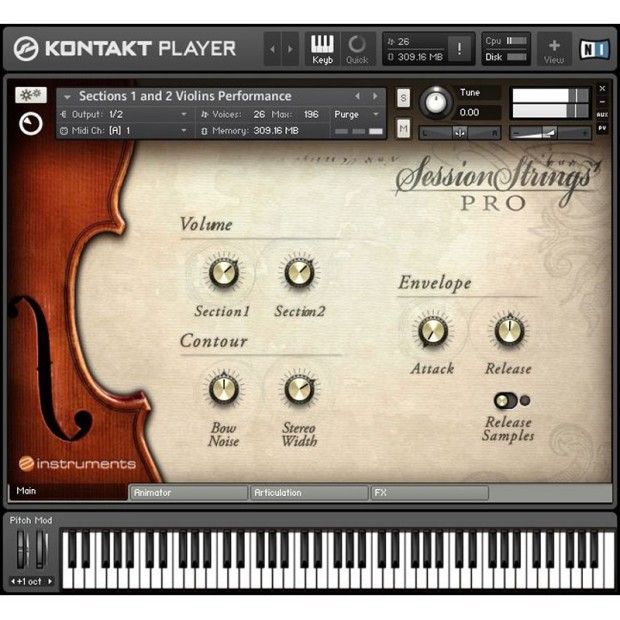The width and height of the screenshot is (620, 620).
Task: Click the Section2 volume knob
Action: [299, 273]
